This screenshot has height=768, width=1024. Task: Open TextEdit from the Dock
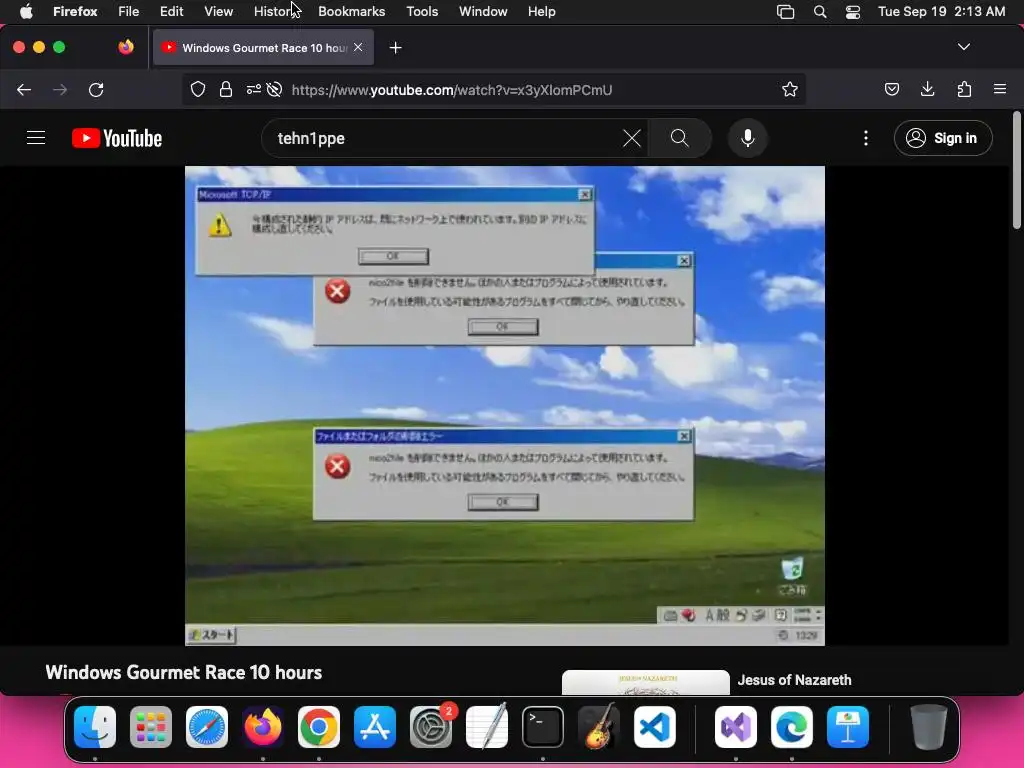[487, 726]
